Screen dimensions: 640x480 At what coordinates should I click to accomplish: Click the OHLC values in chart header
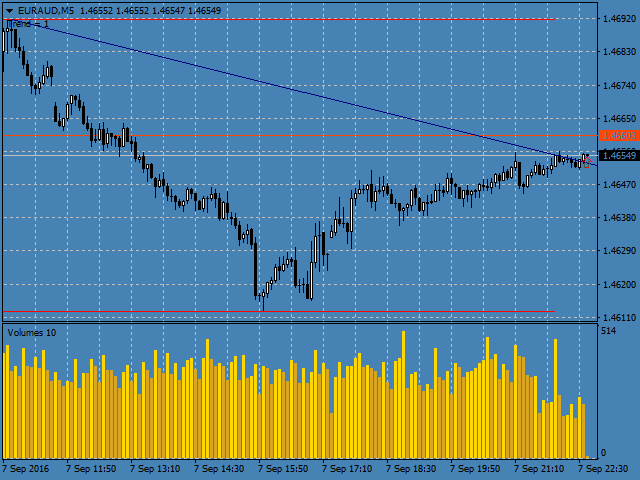pyautogui.click(x=148, y=9)
